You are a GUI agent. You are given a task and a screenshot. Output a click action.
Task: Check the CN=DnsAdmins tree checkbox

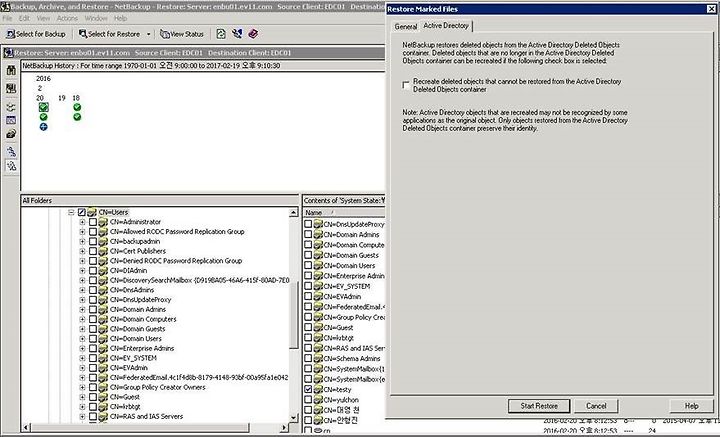93,290
